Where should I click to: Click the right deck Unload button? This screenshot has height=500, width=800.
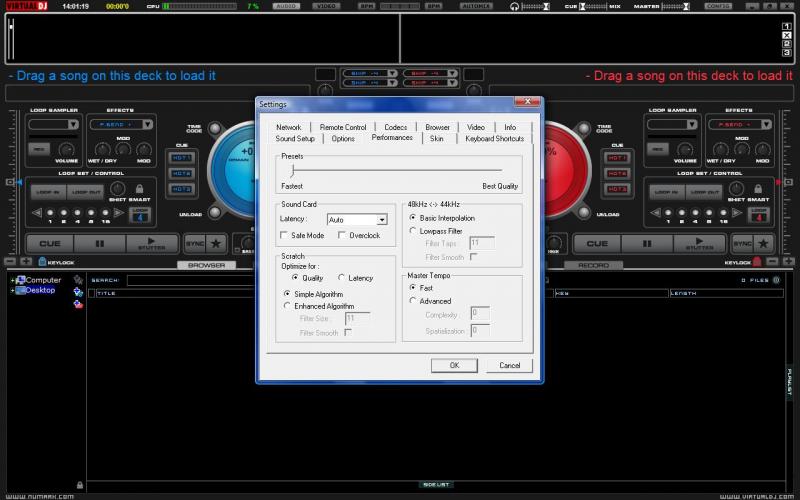584,212
